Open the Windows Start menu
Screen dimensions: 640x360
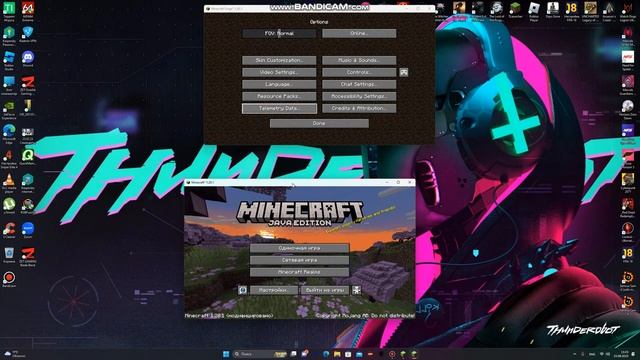point(226,354)
